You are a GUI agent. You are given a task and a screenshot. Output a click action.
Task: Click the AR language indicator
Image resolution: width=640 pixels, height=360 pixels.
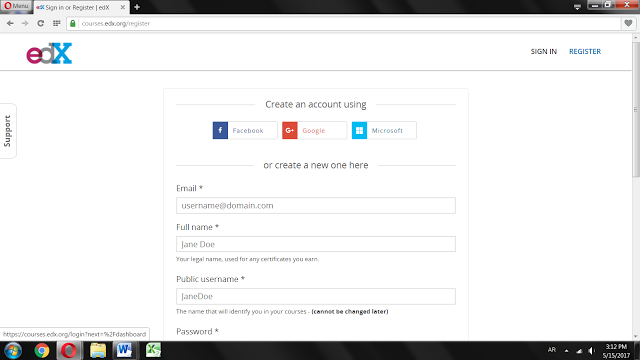(x=552, y=350)
